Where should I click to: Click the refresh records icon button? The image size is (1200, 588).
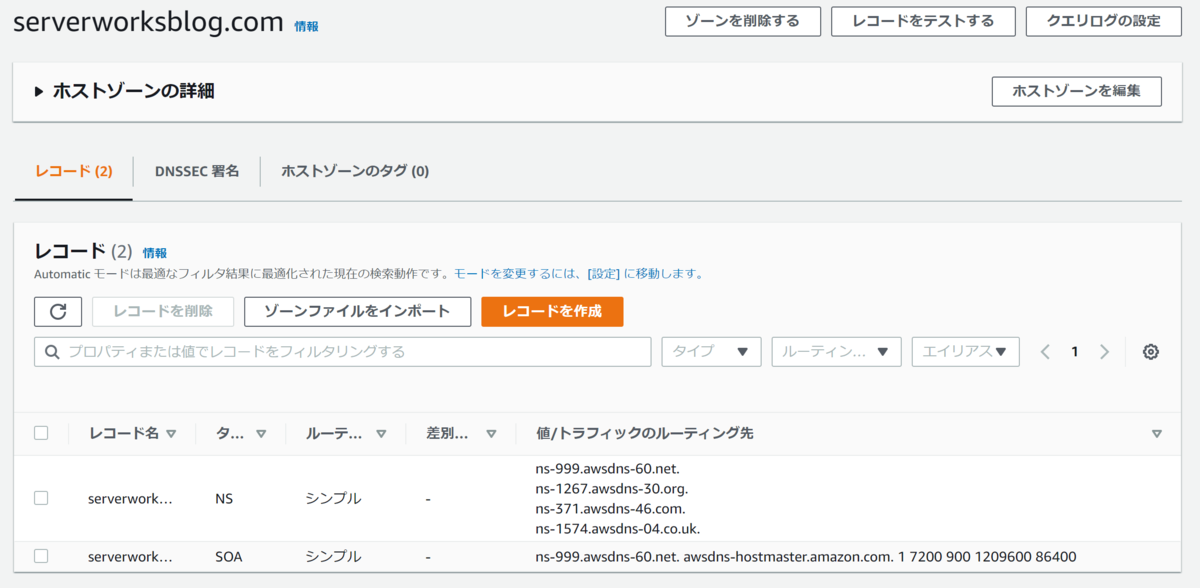(x=58, y=311)
